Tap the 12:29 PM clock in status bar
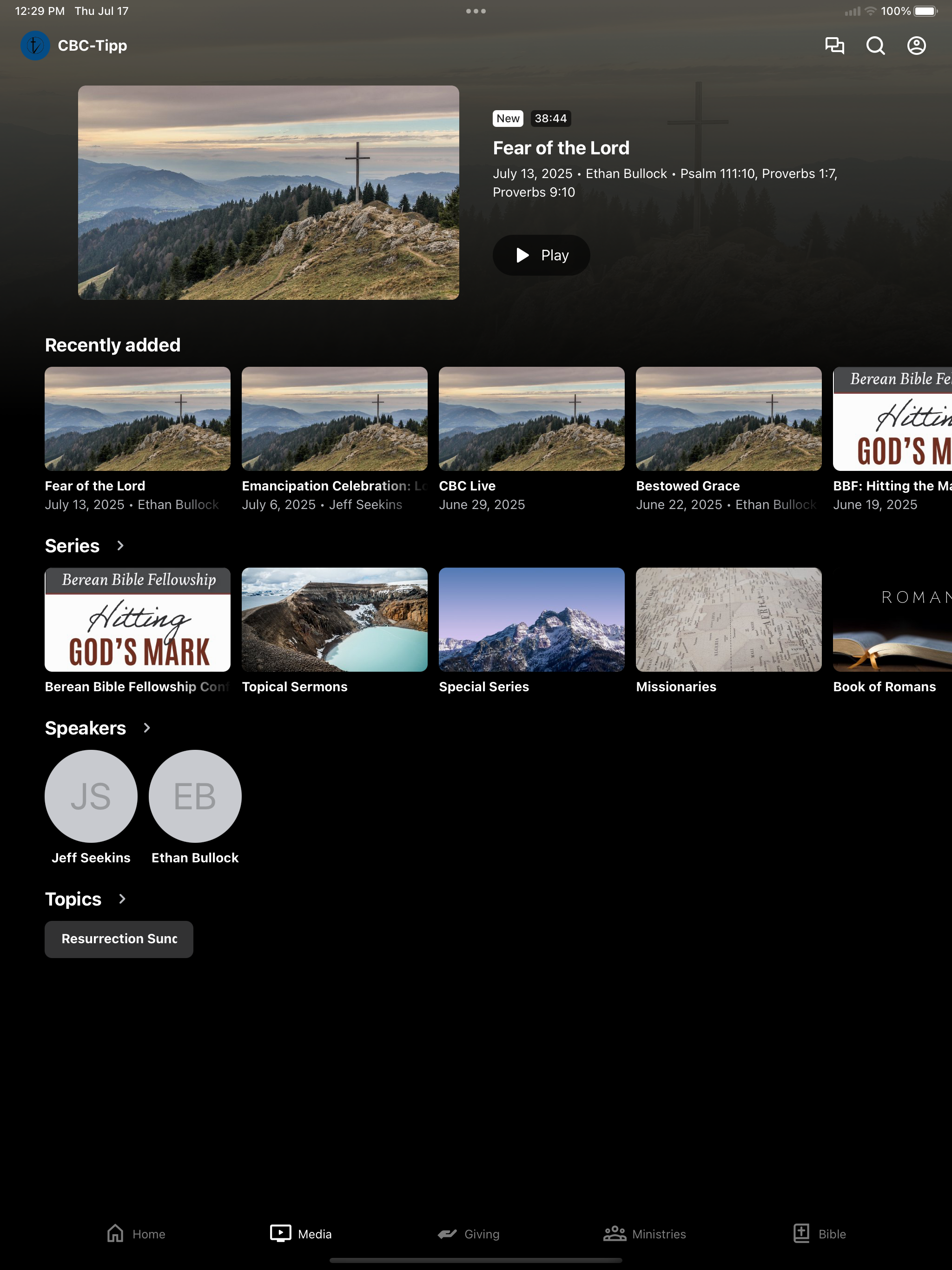952x1270 pixels. 40,11
